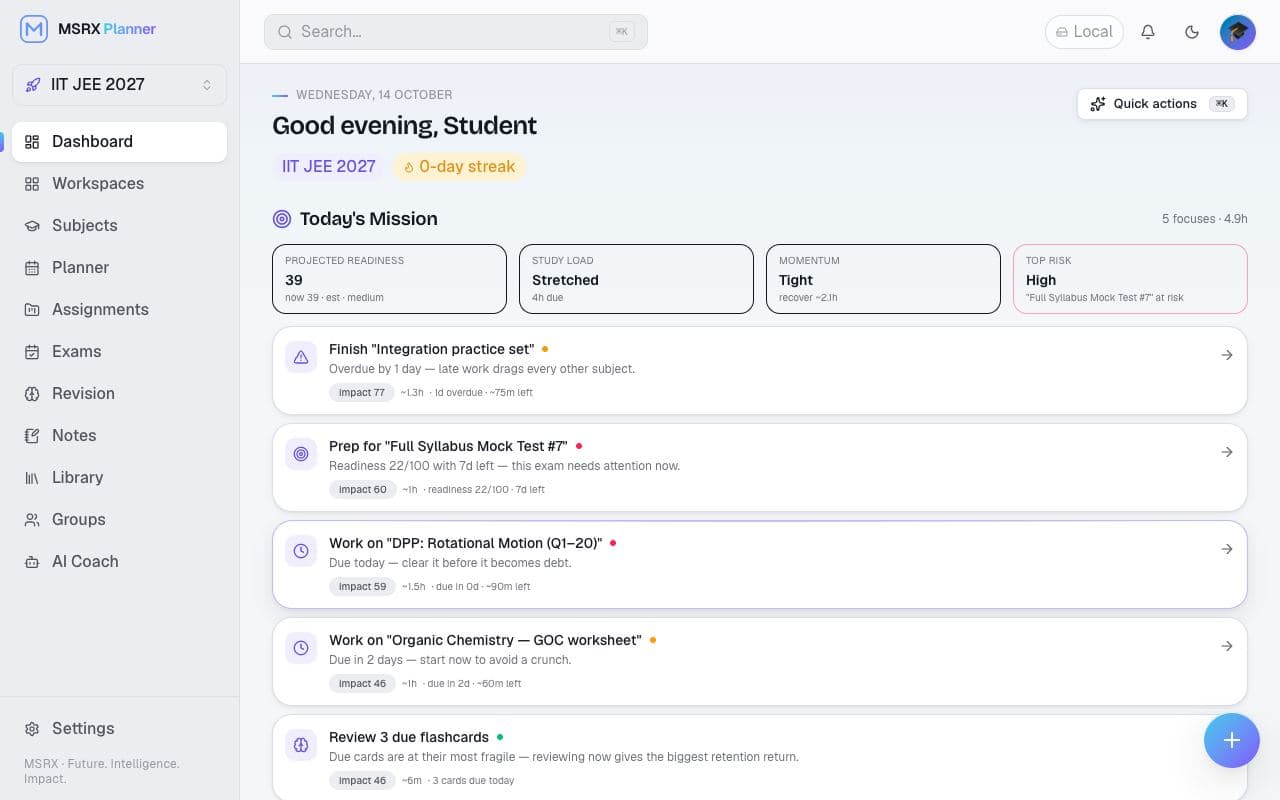The height and width of the screenshot is (800, 1280).
Task: Click the target icon on Mock Test #7 card
Action: (301, 454)
